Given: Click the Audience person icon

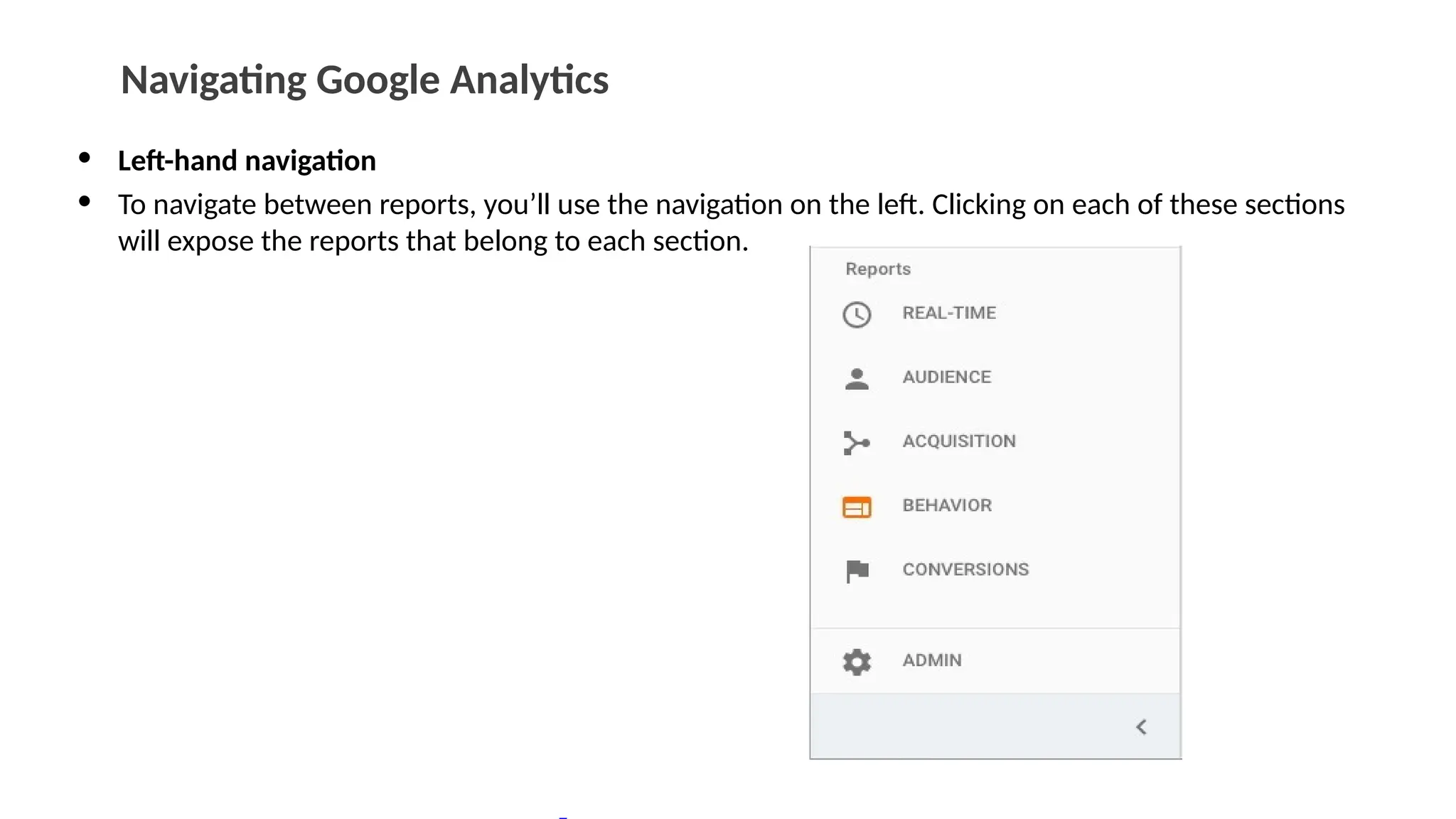Looking at the screenshot, I should pyautogui.click(x=857, y=379).
